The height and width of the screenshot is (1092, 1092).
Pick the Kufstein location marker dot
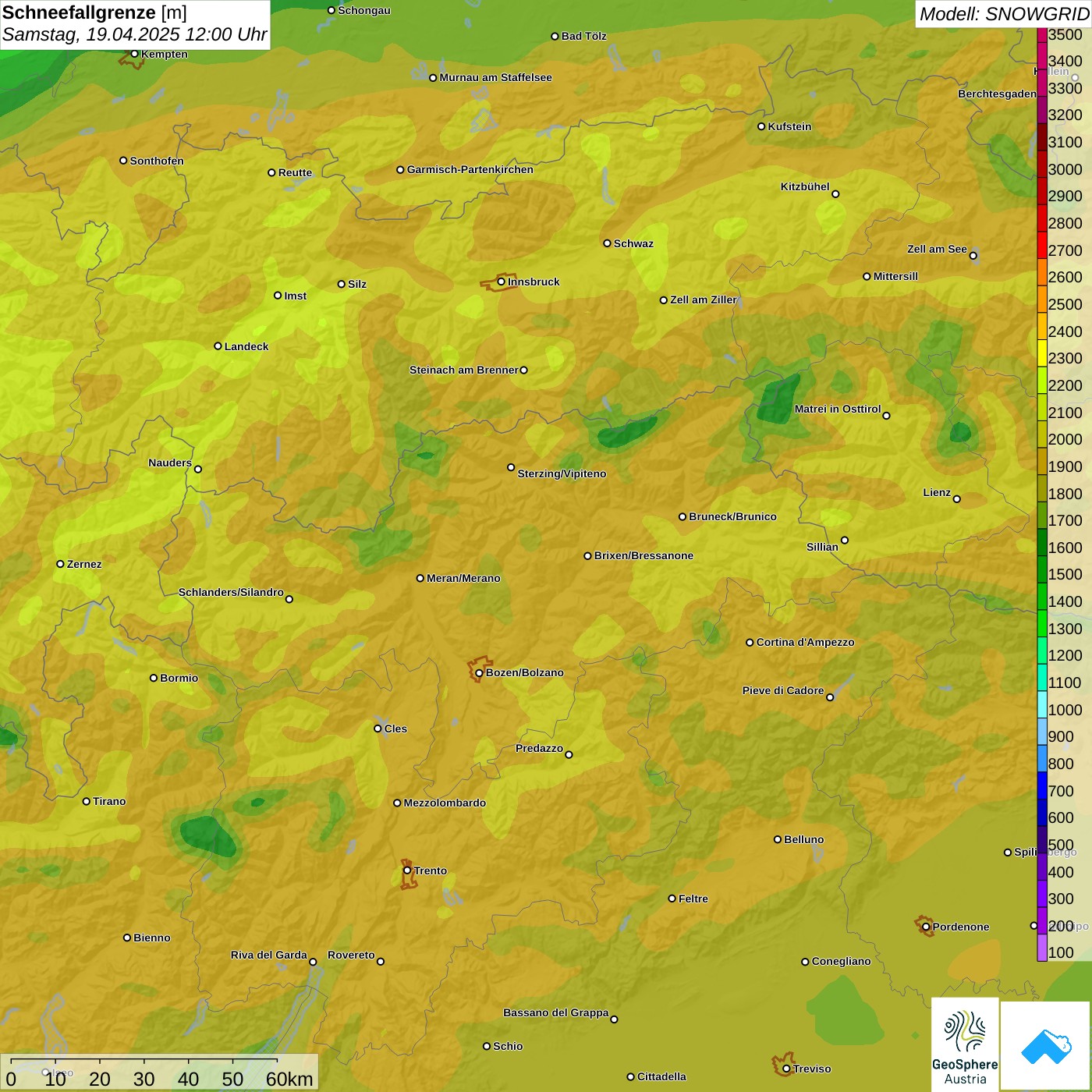point(761,126)
